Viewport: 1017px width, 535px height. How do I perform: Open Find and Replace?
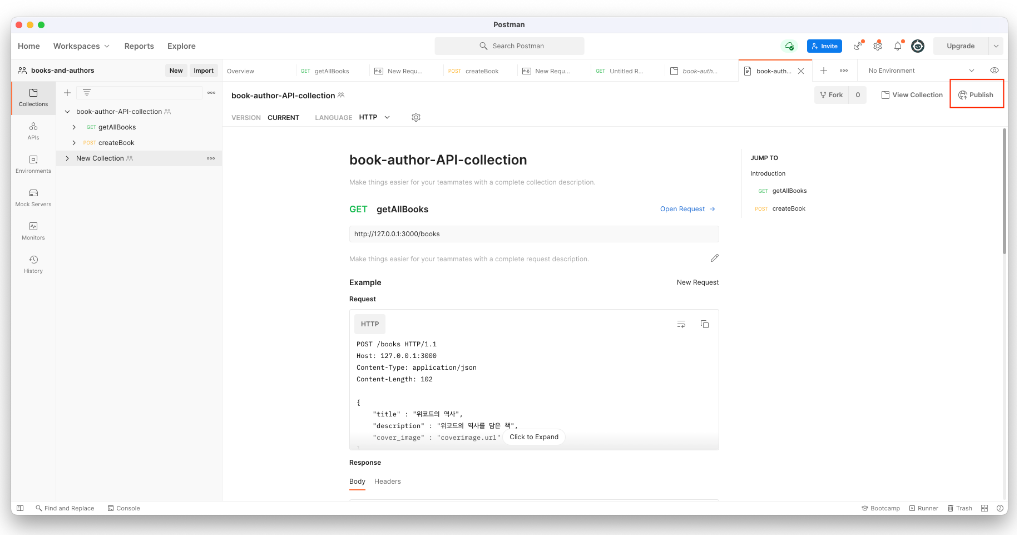(x=65, y=508)
